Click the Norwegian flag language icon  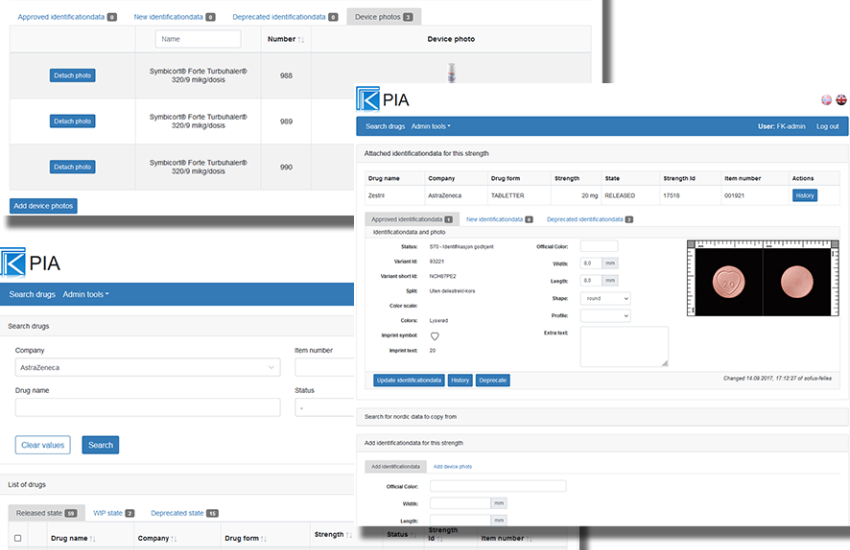point(826,100)
